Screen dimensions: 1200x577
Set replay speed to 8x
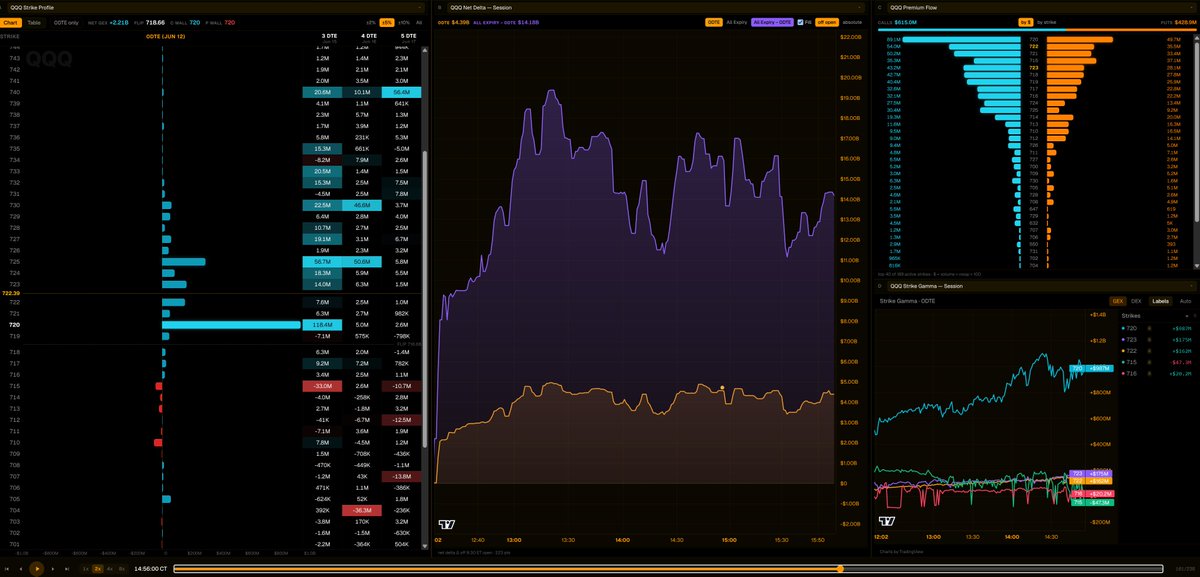(x=122, y=569)
